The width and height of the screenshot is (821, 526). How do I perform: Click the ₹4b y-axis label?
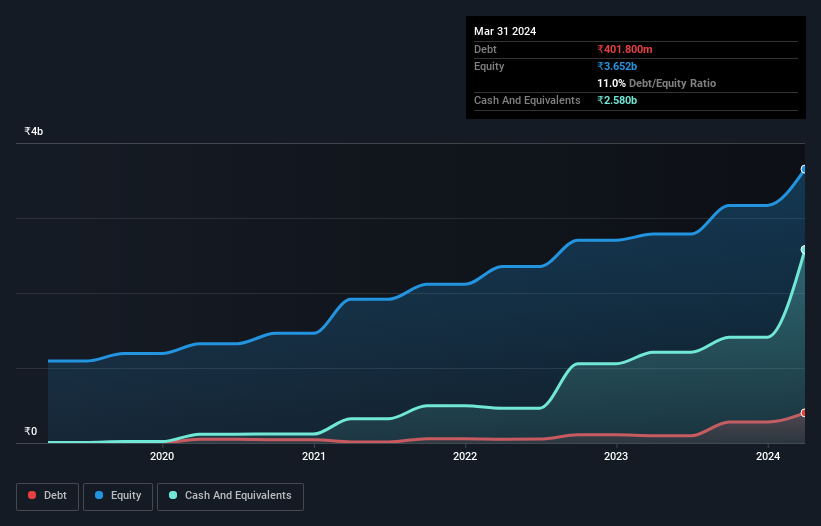click(x=34, y=131)
